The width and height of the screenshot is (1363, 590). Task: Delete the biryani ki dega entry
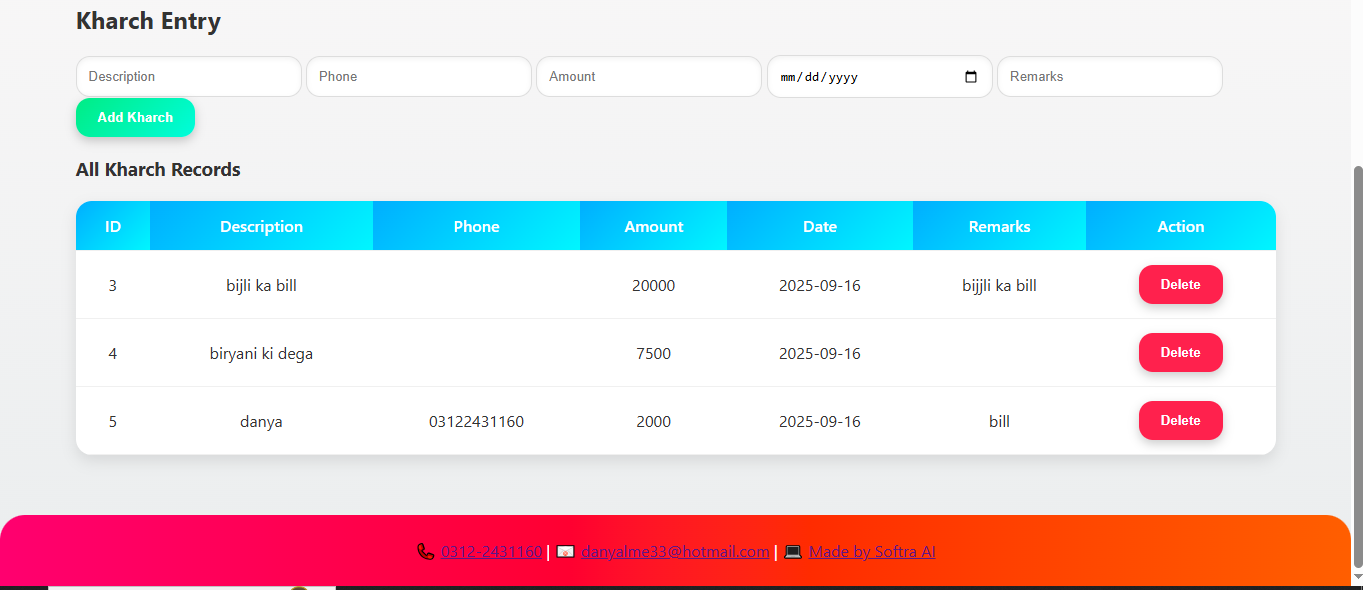click(1180, 352)
